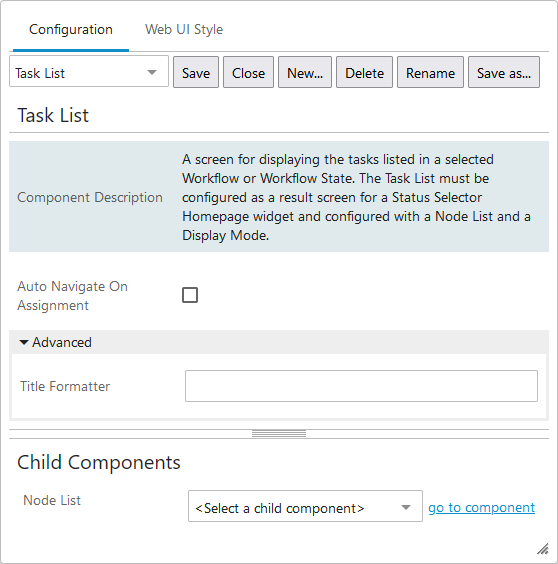Click the Save as... button
This screenshot has width=558, height=564.
[504, 73]
